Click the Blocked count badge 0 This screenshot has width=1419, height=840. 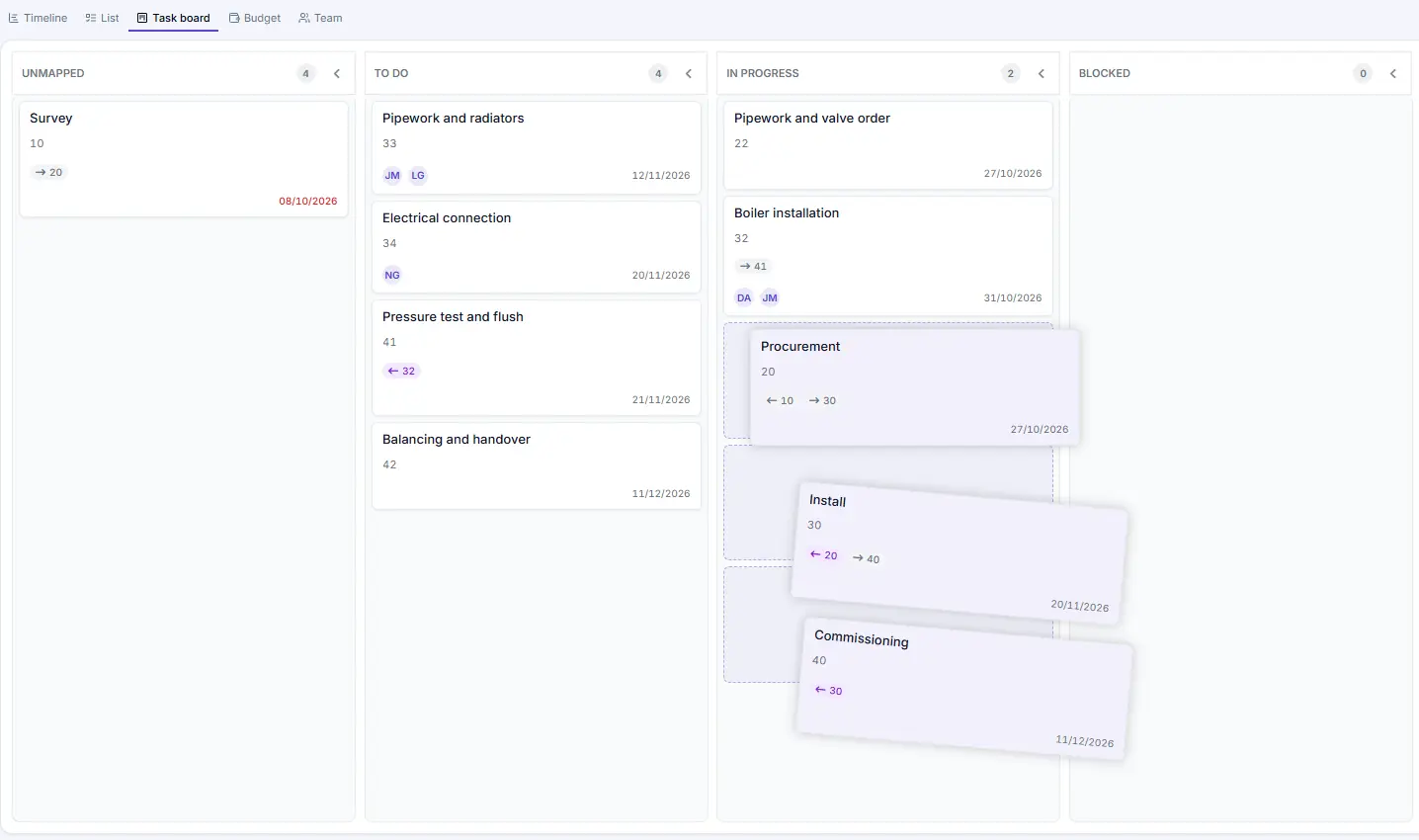coord(1363,73)
